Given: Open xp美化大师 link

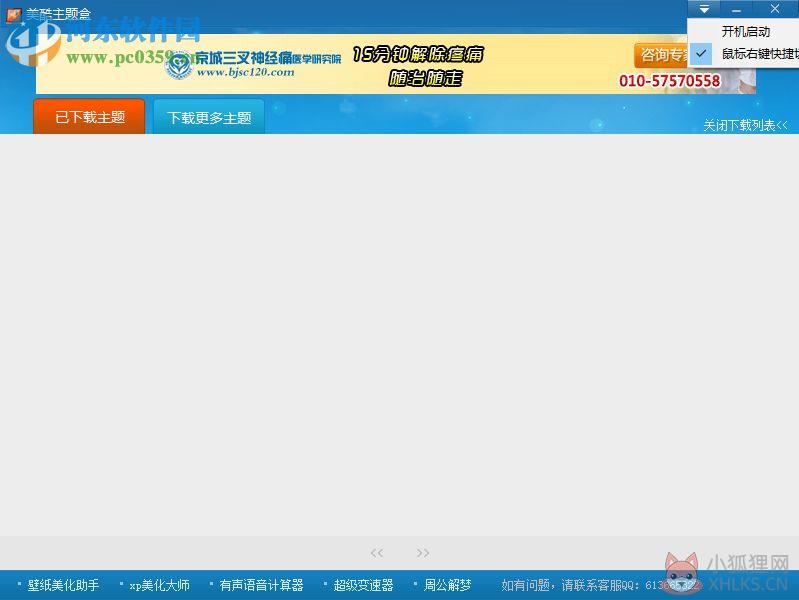Looking at the screenshot, I should click(x=159, y=585).
